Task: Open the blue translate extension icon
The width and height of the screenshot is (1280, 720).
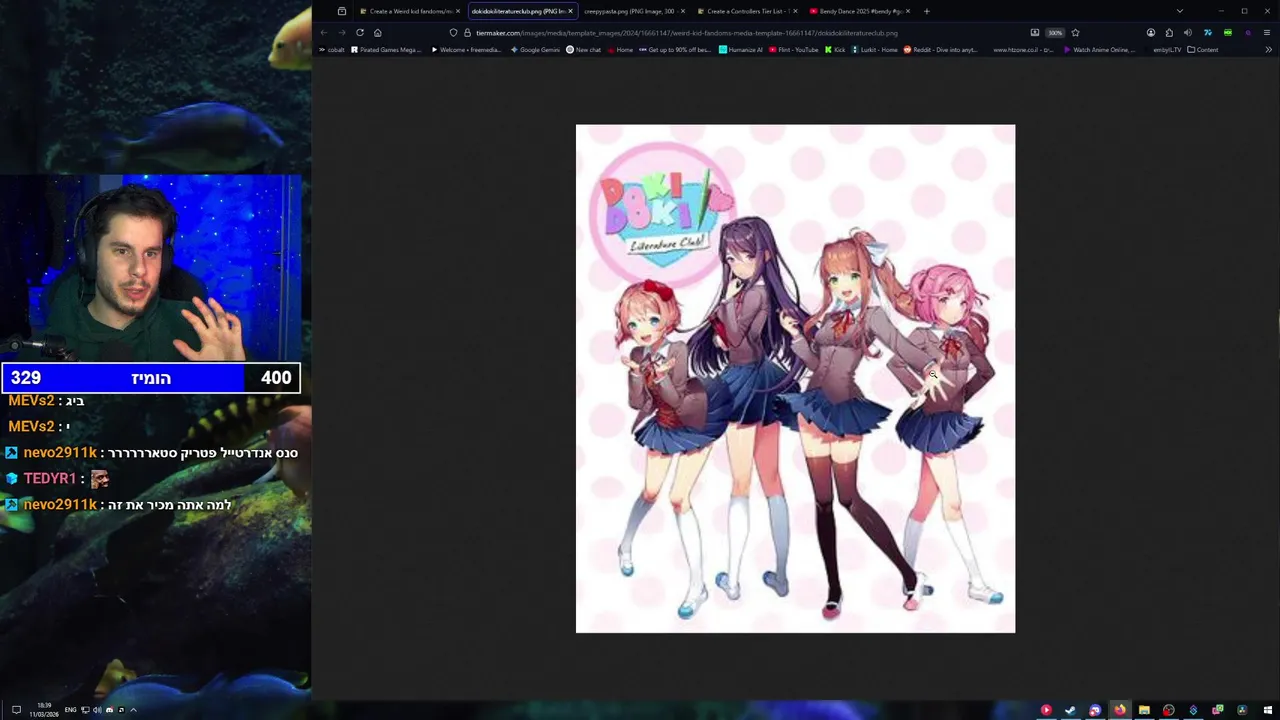Action: click(1208, 32)
